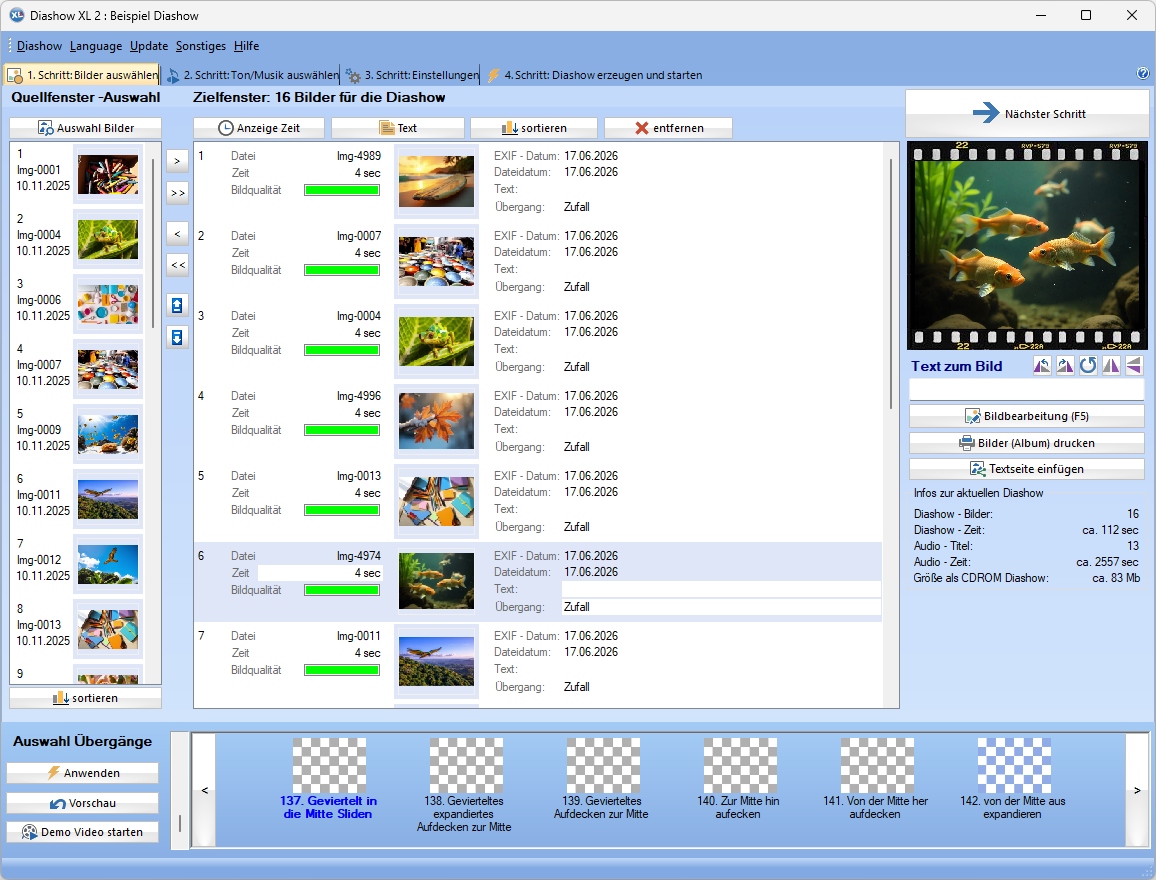This screenshot has width=1156, height=880.
Task: Click Bildqualität bar of slide 2
Action: point(342,270)
